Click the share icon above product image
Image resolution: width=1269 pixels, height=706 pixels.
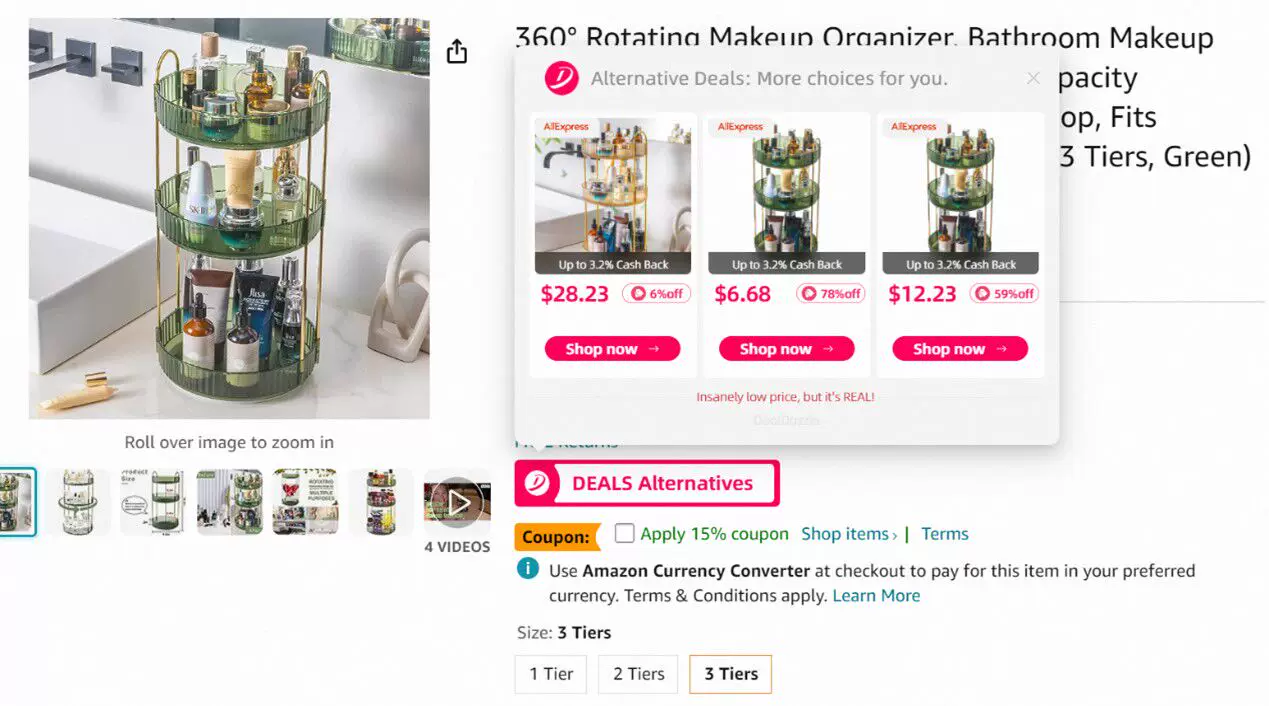tap(457, 52)
